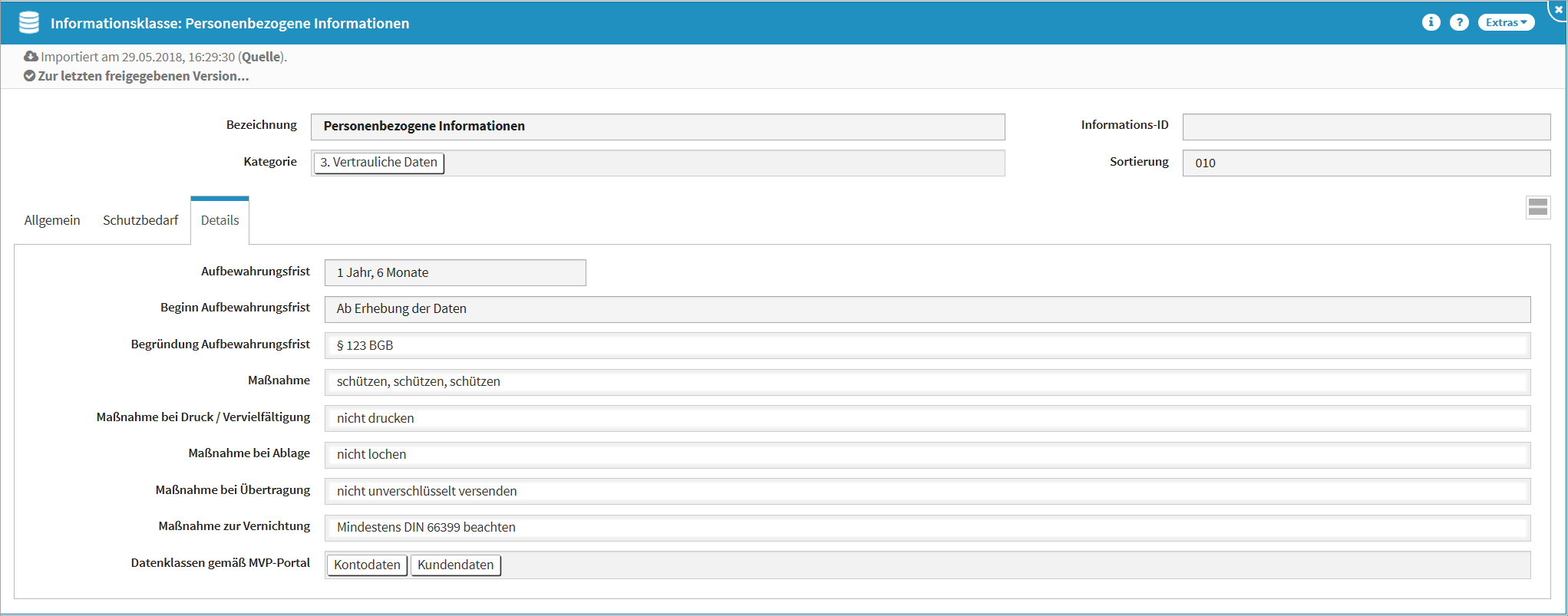This screenshot has width=1568, height=616.
Task: Click the Bezeichnung input field
Action: point(657,127)
